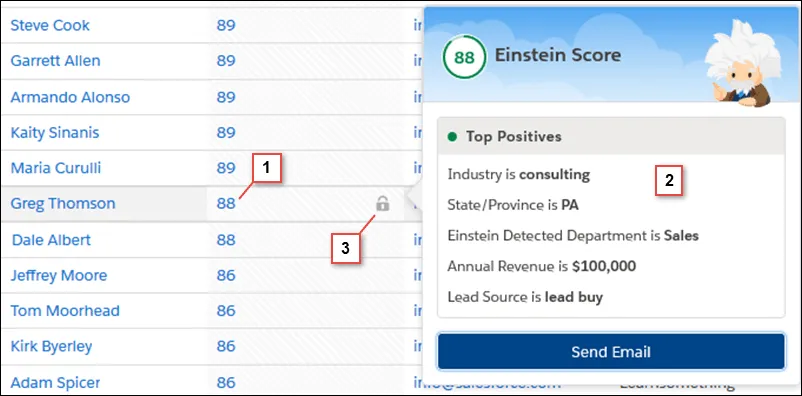Image resolution: width=802 pixels, height=396 pixels.
Task: Open the Dale Albert lead record
Action: 51,239
